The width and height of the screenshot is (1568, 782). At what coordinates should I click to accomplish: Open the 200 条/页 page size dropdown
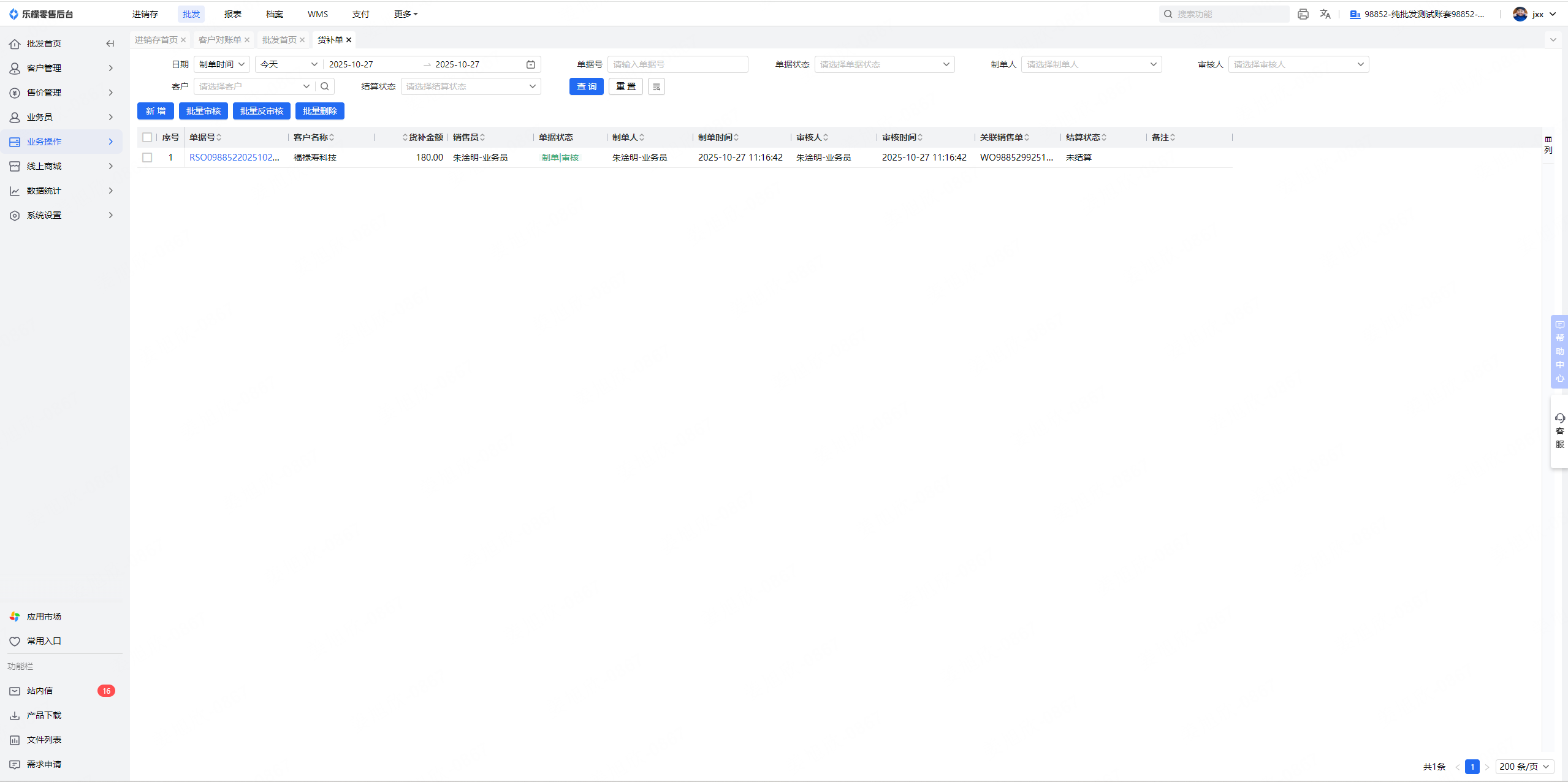coord(1524,767)
